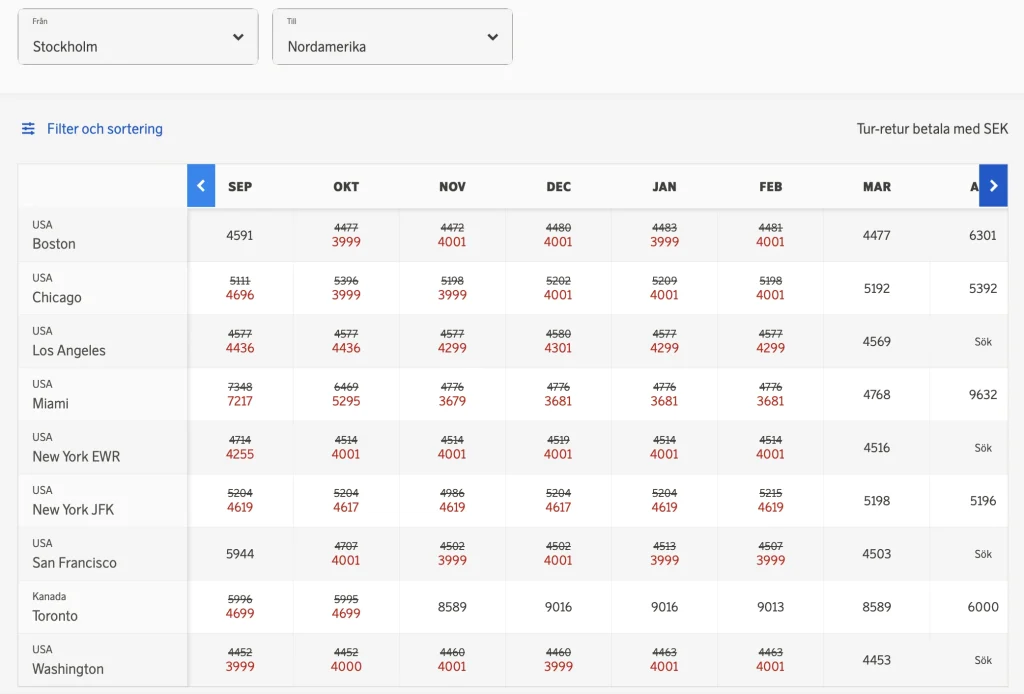Image resolution: width=1024 pixels, height=694 pixels.
Task: Select New York JFK March price 5198
Action: click(x=876, y=501)
